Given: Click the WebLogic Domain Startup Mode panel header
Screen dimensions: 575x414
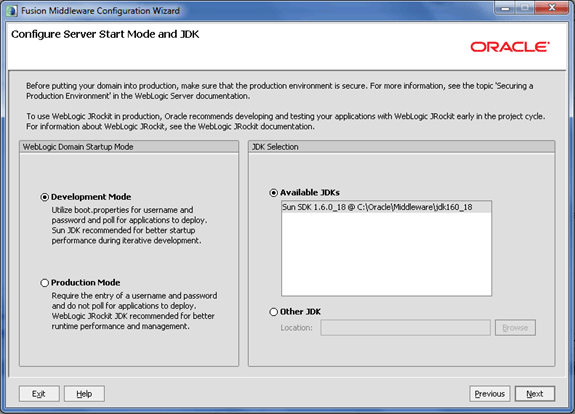Looking at the screenshot, I should (129, 147).
